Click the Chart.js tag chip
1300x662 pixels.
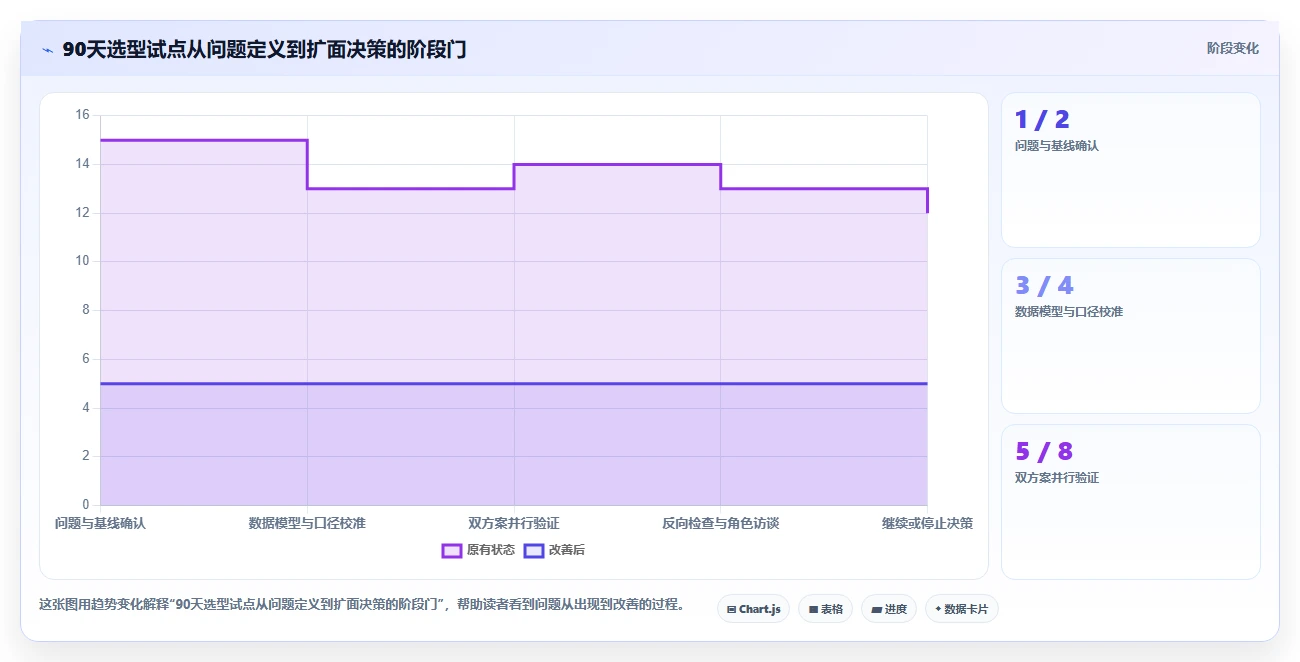[754, 609]
